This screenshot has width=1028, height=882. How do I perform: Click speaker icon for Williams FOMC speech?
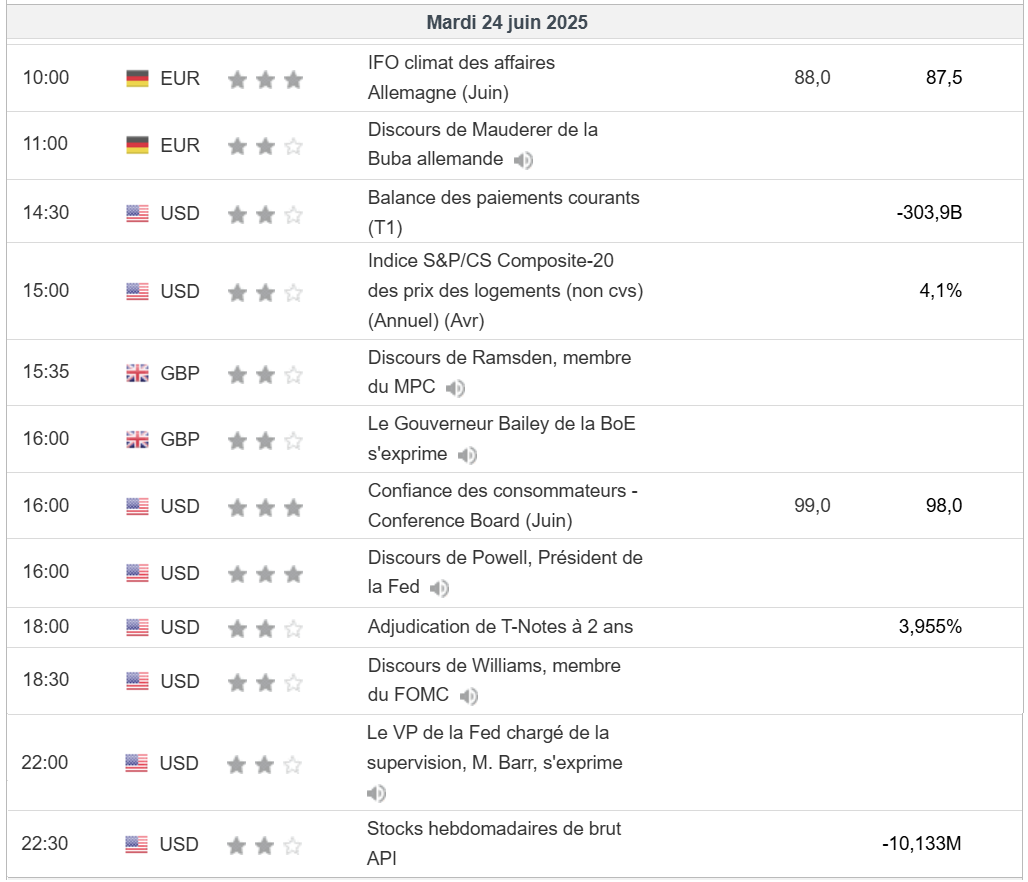coord(468,696)
